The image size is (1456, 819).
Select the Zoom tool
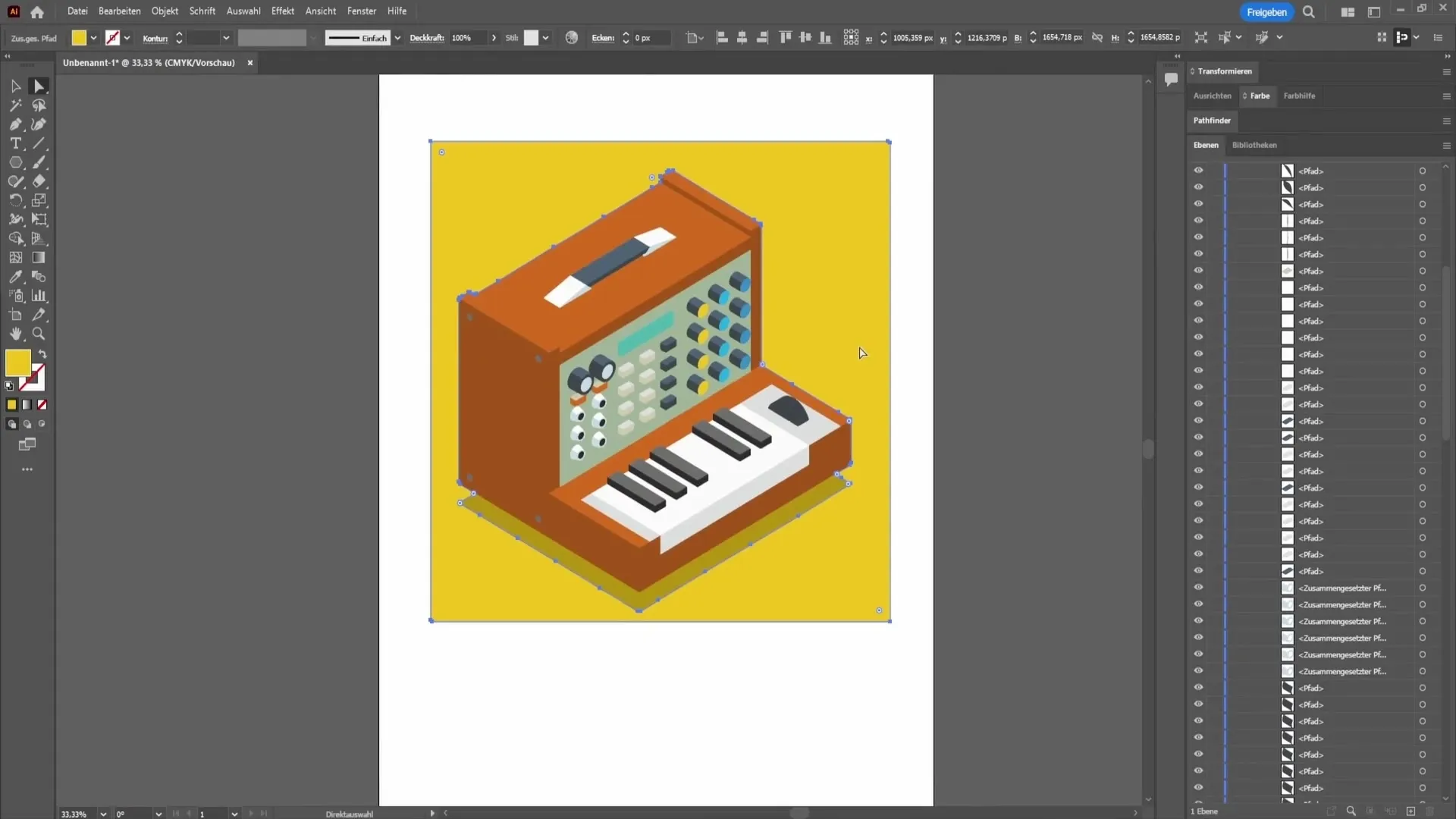tap(39, 334)
